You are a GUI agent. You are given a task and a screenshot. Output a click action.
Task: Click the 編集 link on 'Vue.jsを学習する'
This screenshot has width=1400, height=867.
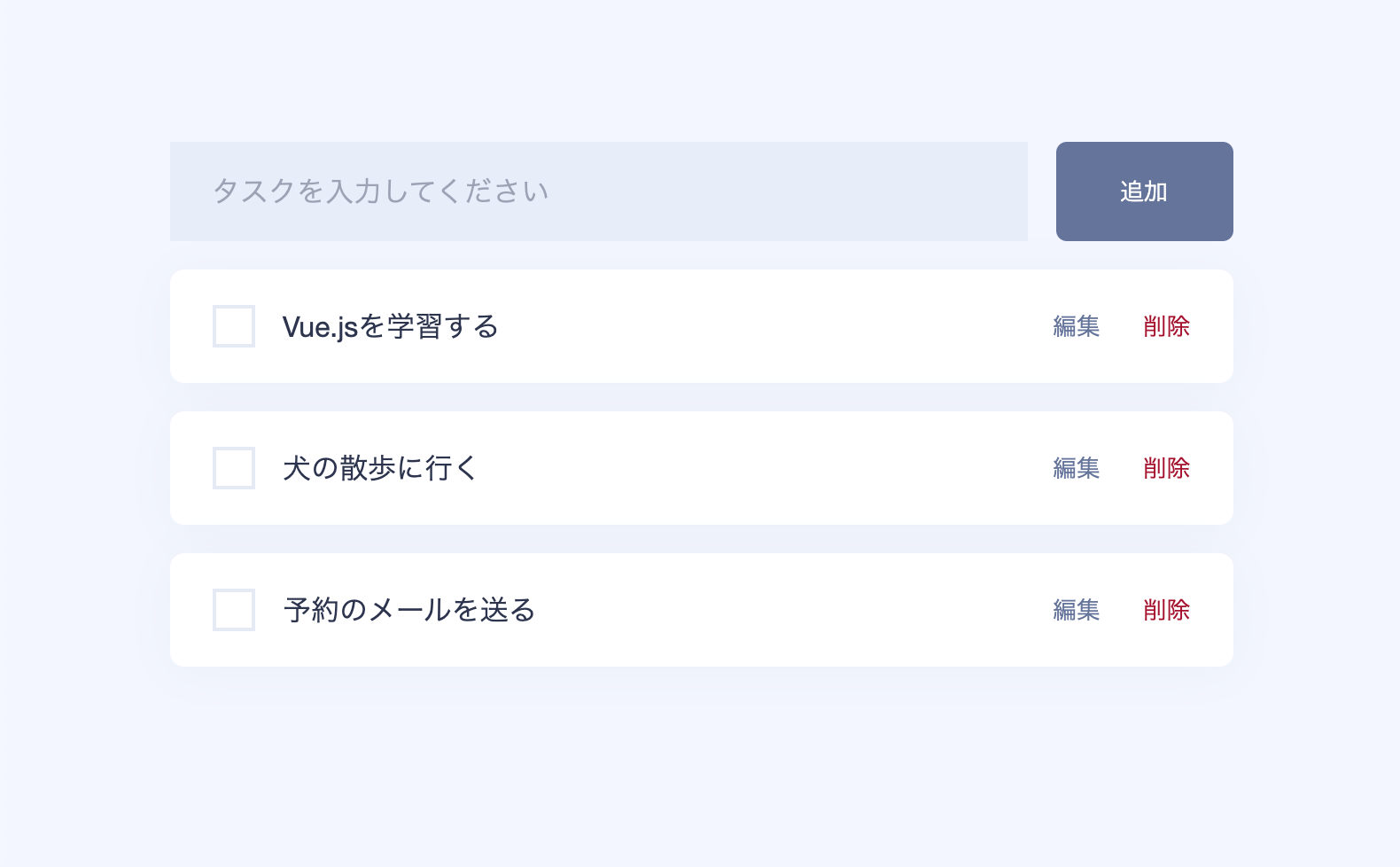point(1076,326)
